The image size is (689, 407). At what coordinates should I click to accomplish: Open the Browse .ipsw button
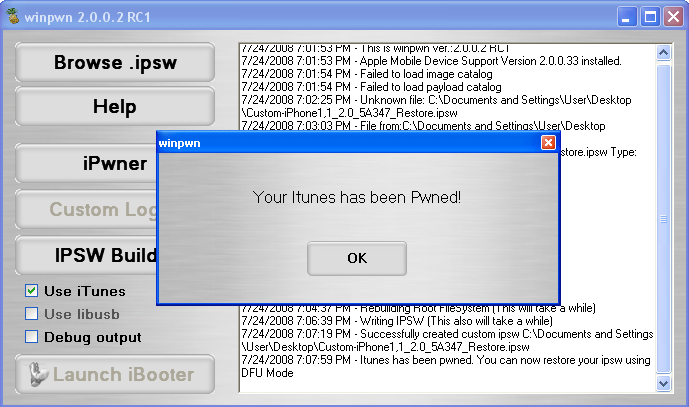[x=115, y=62]
